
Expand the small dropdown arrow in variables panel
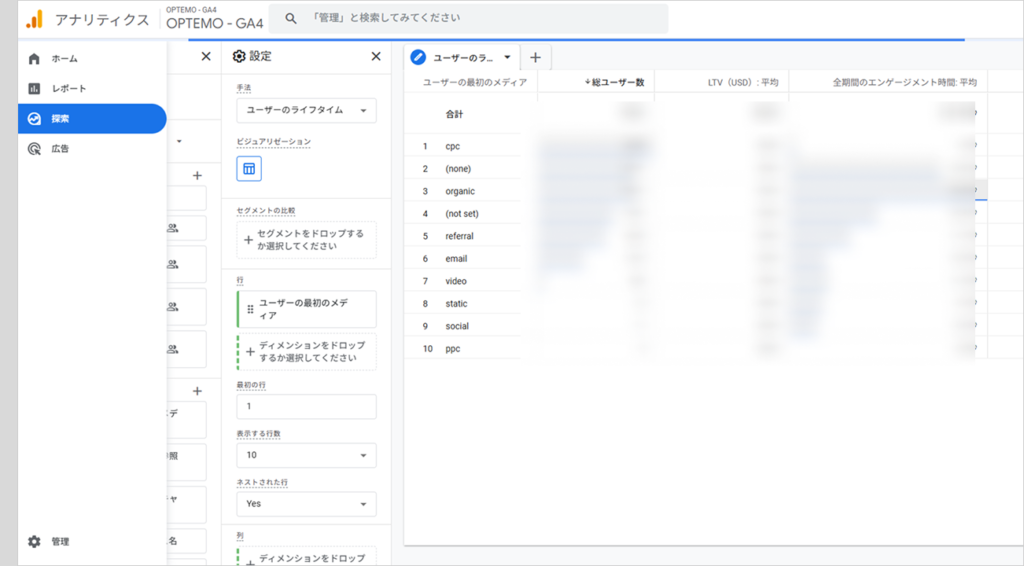point(179,141)
